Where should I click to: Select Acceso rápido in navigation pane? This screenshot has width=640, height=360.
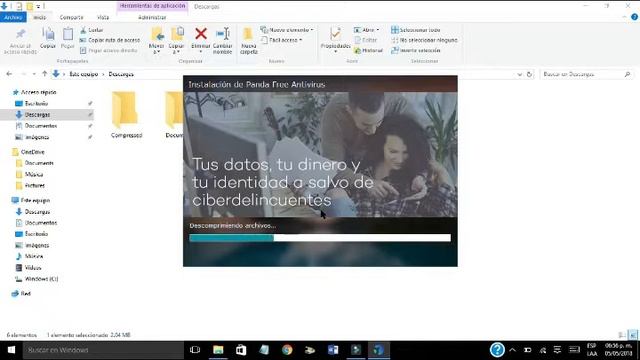[38, 92]
